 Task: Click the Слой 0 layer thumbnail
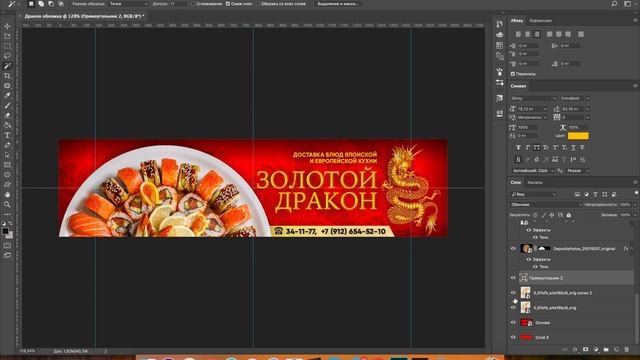[526, 338]
